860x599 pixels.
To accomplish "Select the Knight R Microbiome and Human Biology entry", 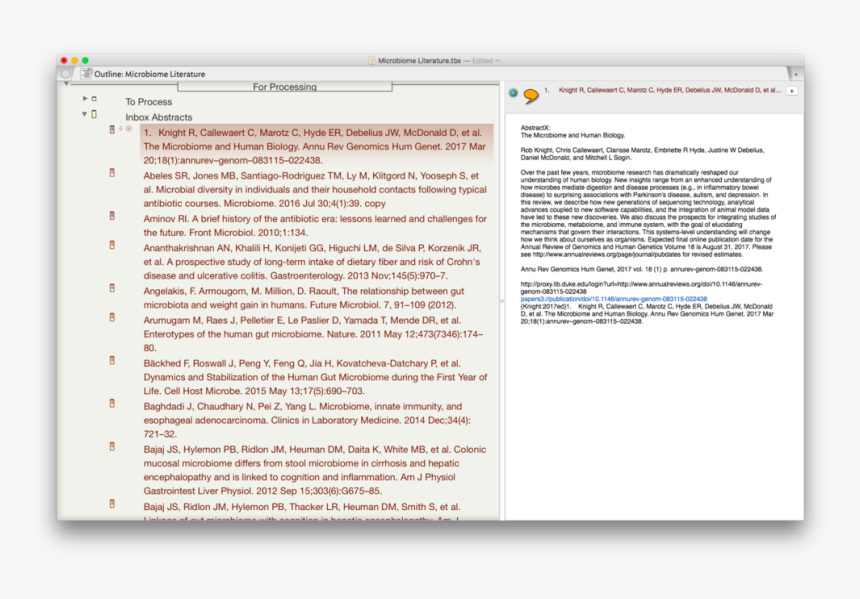I will coord(317,146).
